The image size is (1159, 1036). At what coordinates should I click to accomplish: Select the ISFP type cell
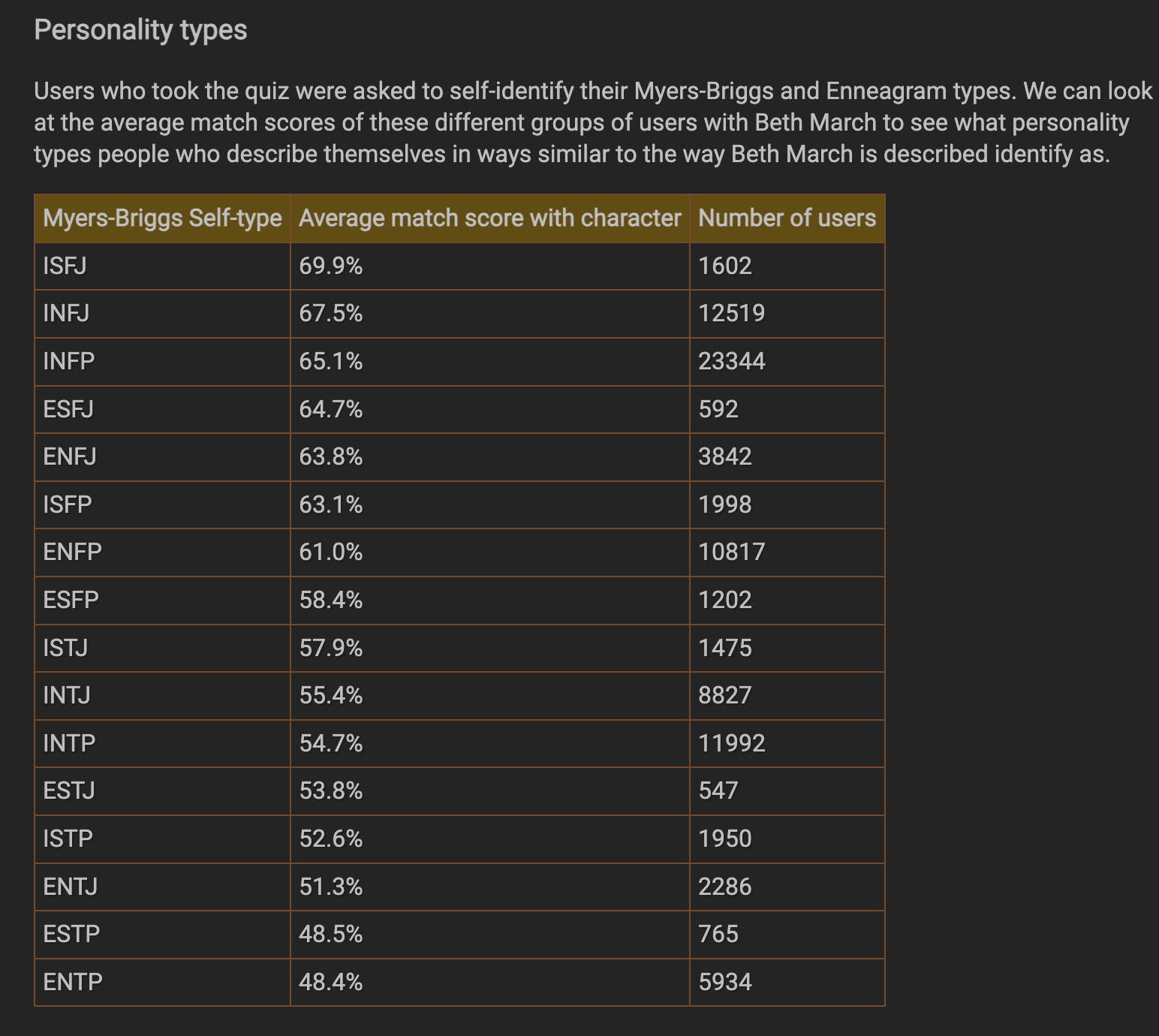click(x=162, y=504)
